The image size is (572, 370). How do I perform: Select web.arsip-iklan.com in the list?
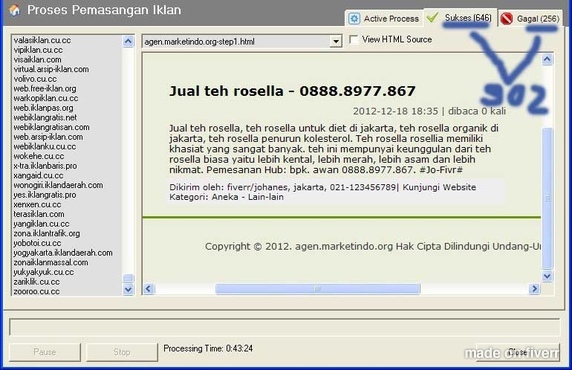point(48,137)
